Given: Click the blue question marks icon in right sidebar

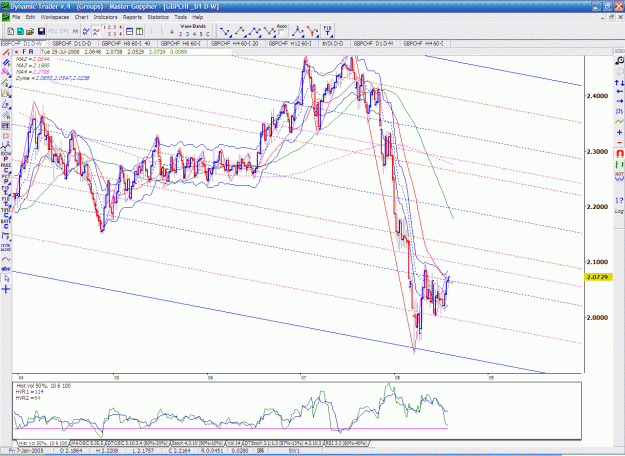Looking at the screenshot, I should (x=619, y=200).
